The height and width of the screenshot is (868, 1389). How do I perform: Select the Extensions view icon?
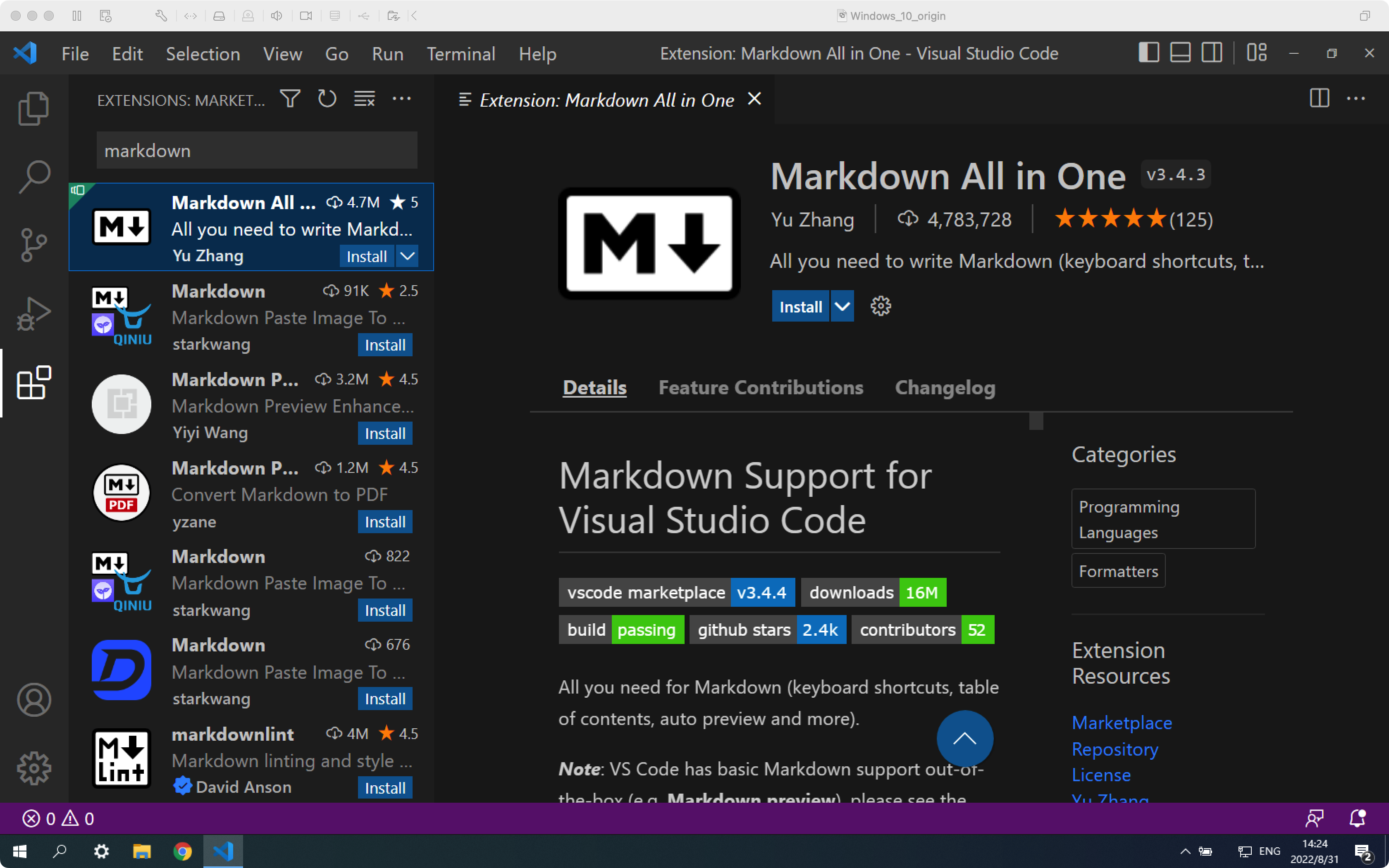34,382
